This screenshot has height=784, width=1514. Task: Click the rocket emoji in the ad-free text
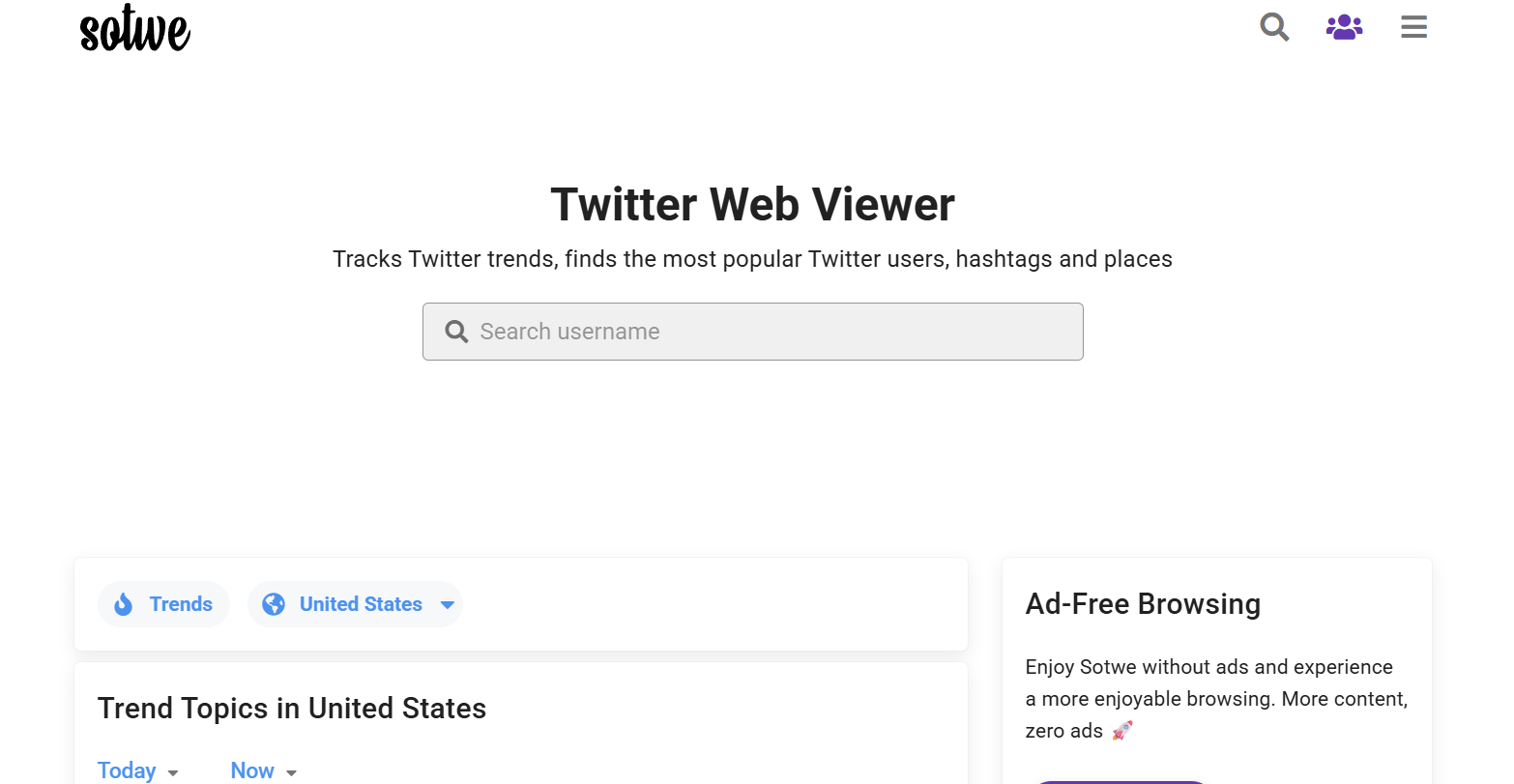pos(1121,731)
